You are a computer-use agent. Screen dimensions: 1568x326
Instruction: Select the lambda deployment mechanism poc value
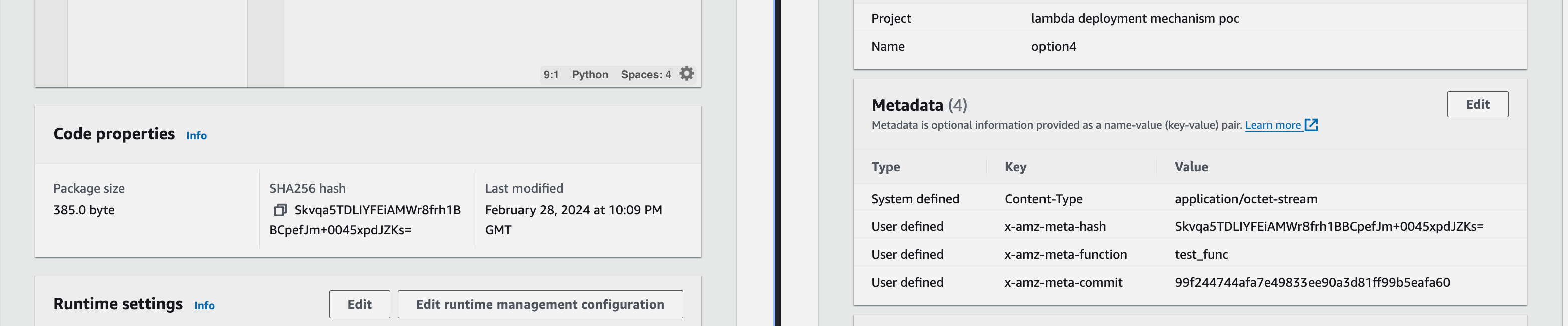coord(1135,18)
